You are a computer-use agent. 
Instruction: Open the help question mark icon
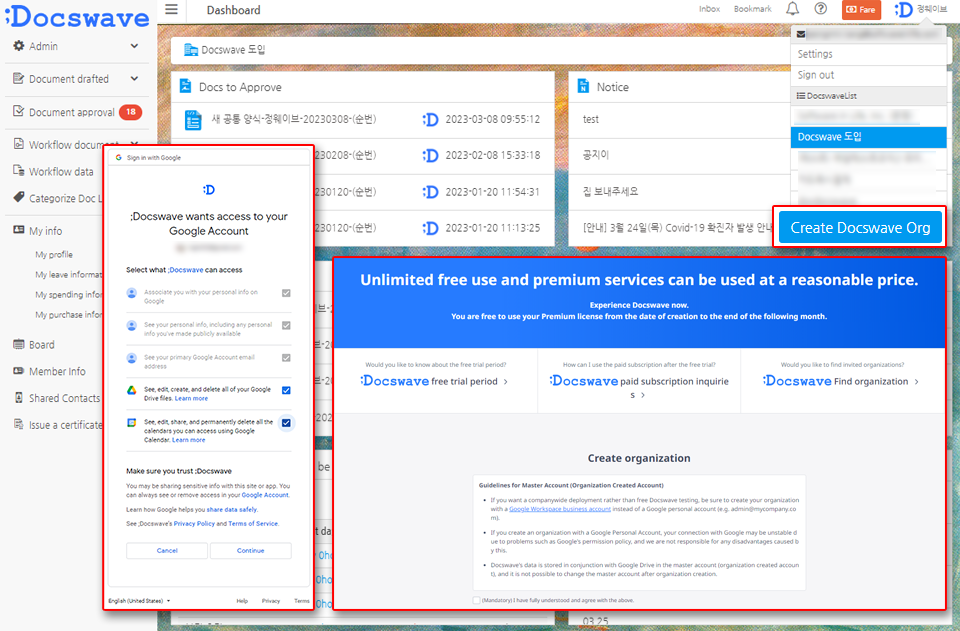pos(820,9)
